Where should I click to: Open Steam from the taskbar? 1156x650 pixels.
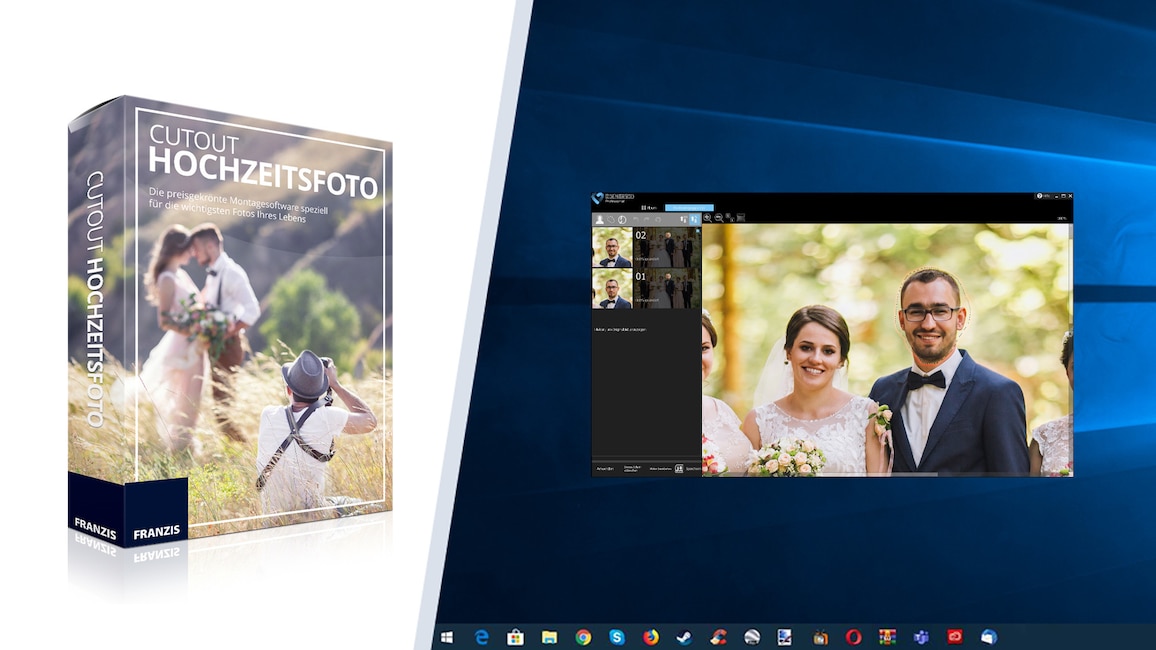684,637
